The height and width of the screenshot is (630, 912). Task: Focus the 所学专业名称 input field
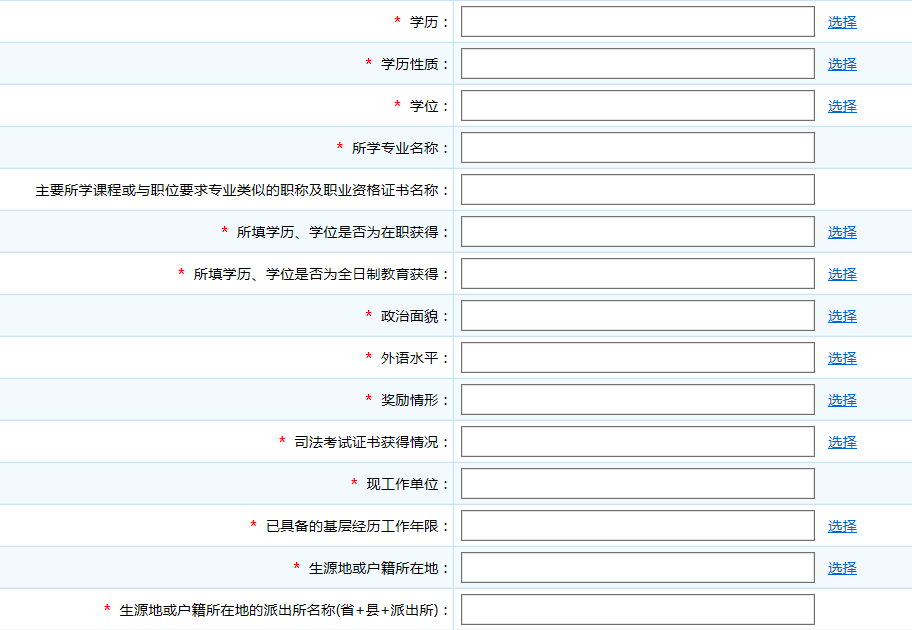click(637, 147)
